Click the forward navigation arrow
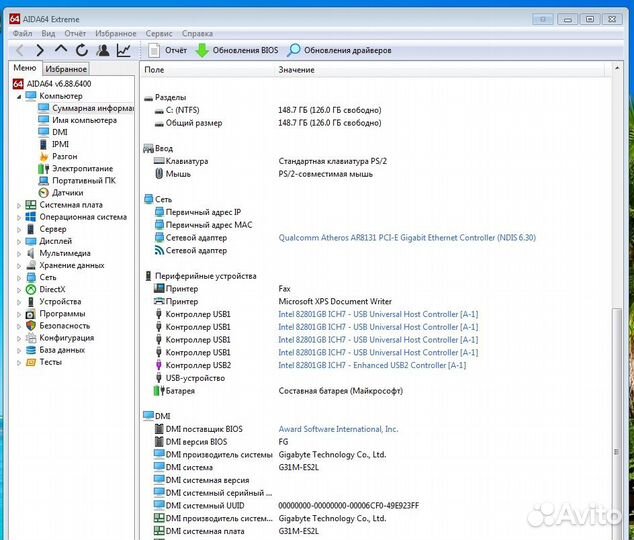Screen dimensions: 634x540 click(40, 50)
